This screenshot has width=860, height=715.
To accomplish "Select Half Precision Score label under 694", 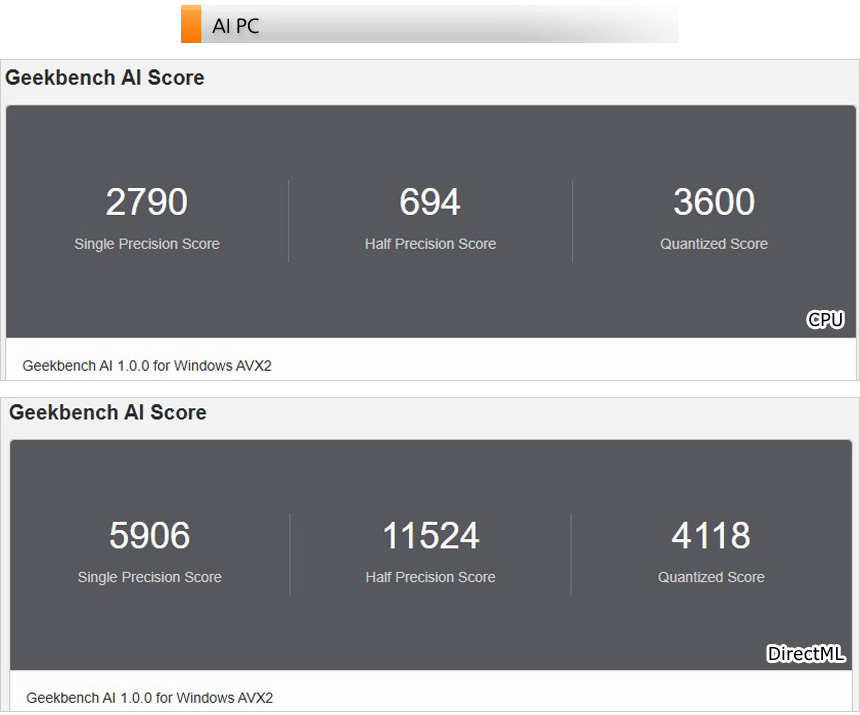I will (x=431, y=243).
